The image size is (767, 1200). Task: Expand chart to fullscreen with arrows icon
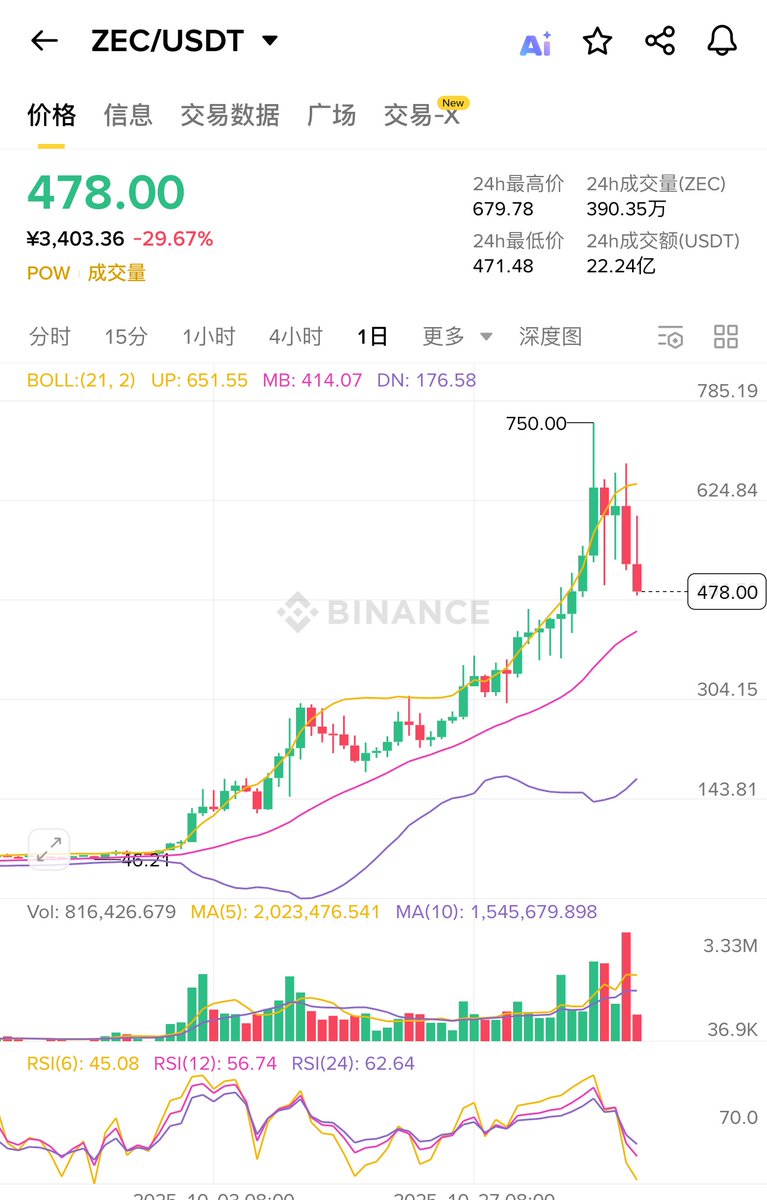click(x=48, y=849)
